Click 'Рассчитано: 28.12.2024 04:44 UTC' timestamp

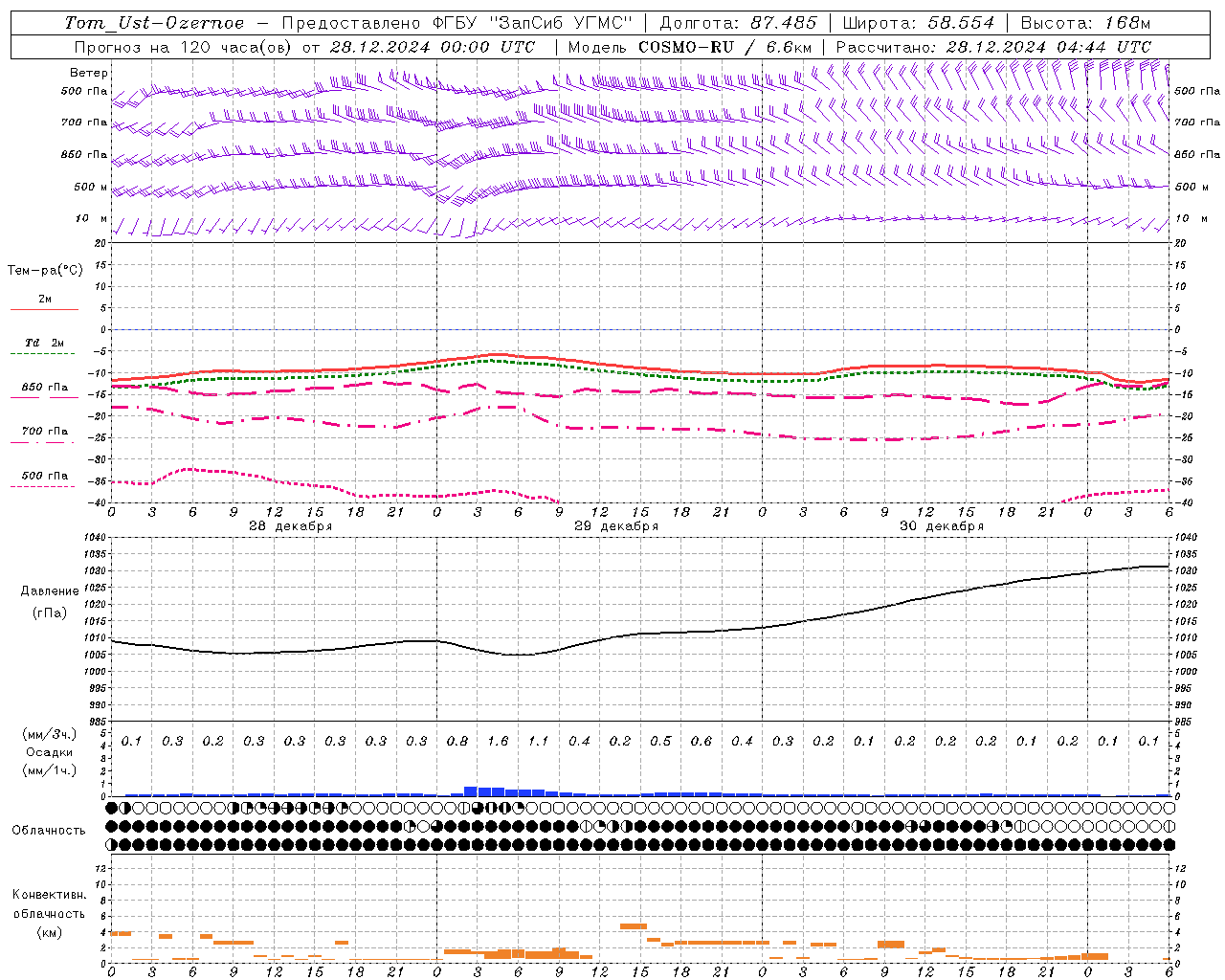pos(994,47)
